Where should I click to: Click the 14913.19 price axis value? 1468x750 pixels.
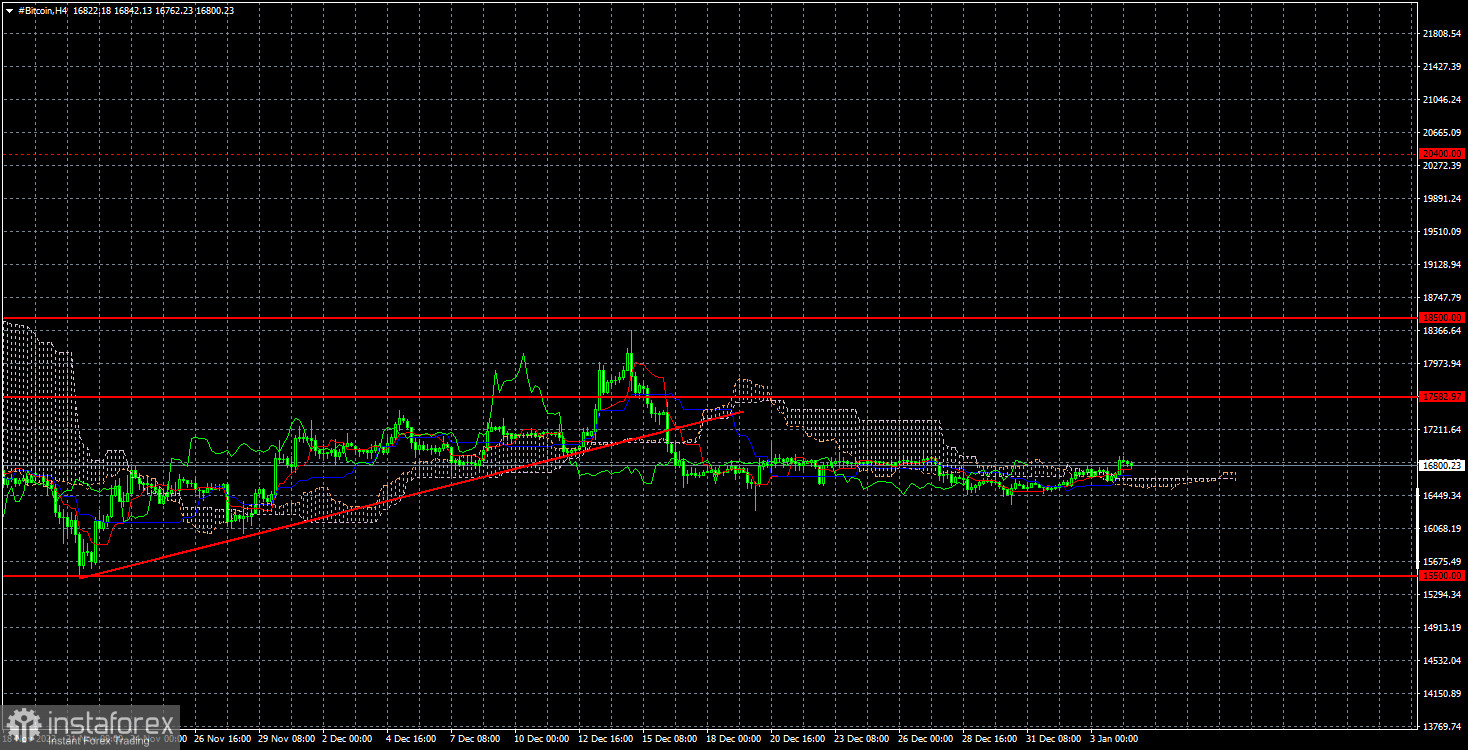tap(1442, 627)
